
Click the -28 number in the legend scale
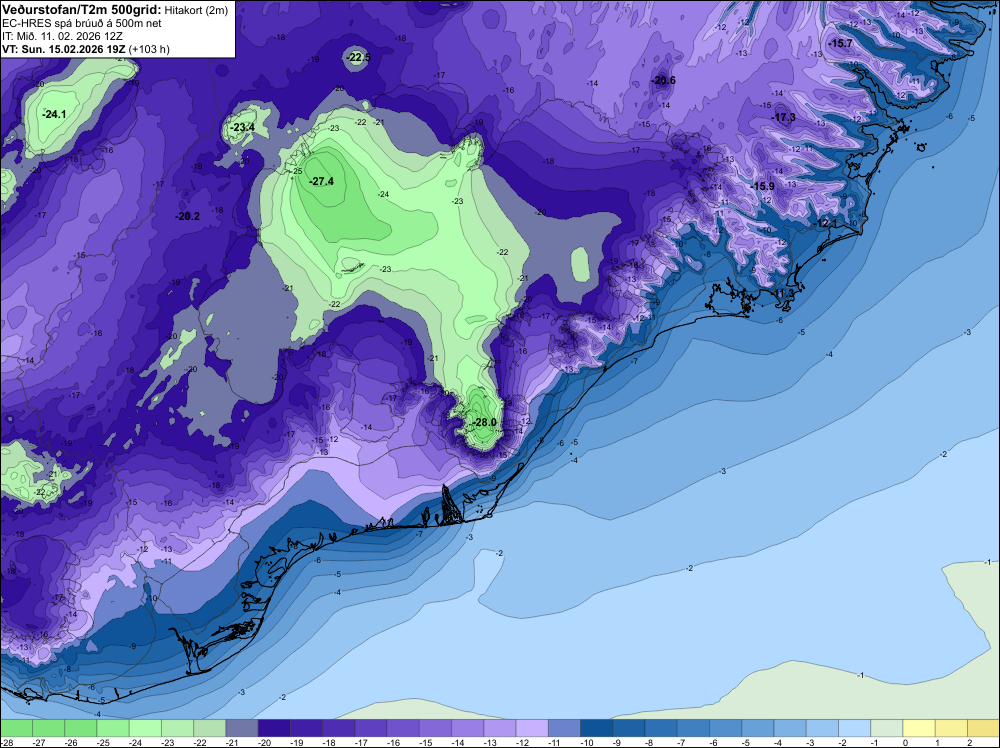(x=8, y=743)
